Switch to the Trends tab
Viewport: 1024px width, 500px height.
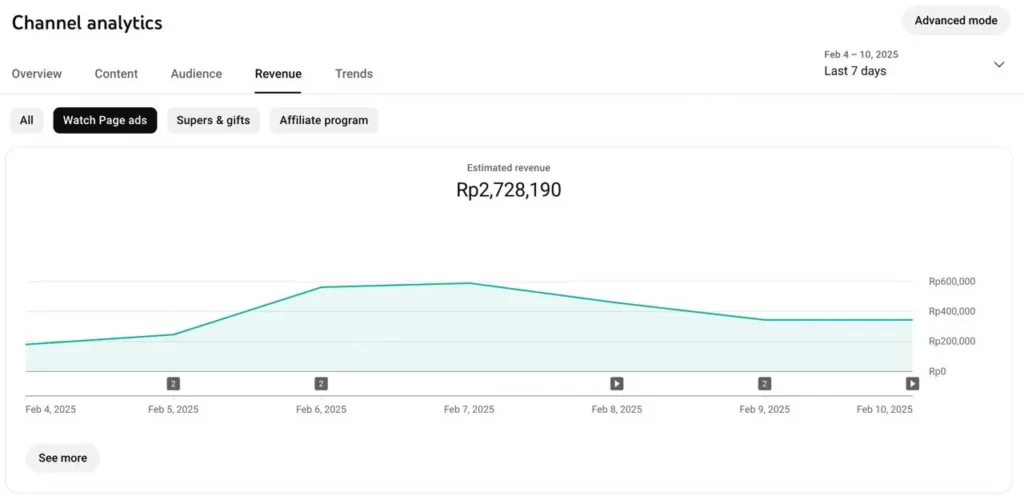[354, 74]
